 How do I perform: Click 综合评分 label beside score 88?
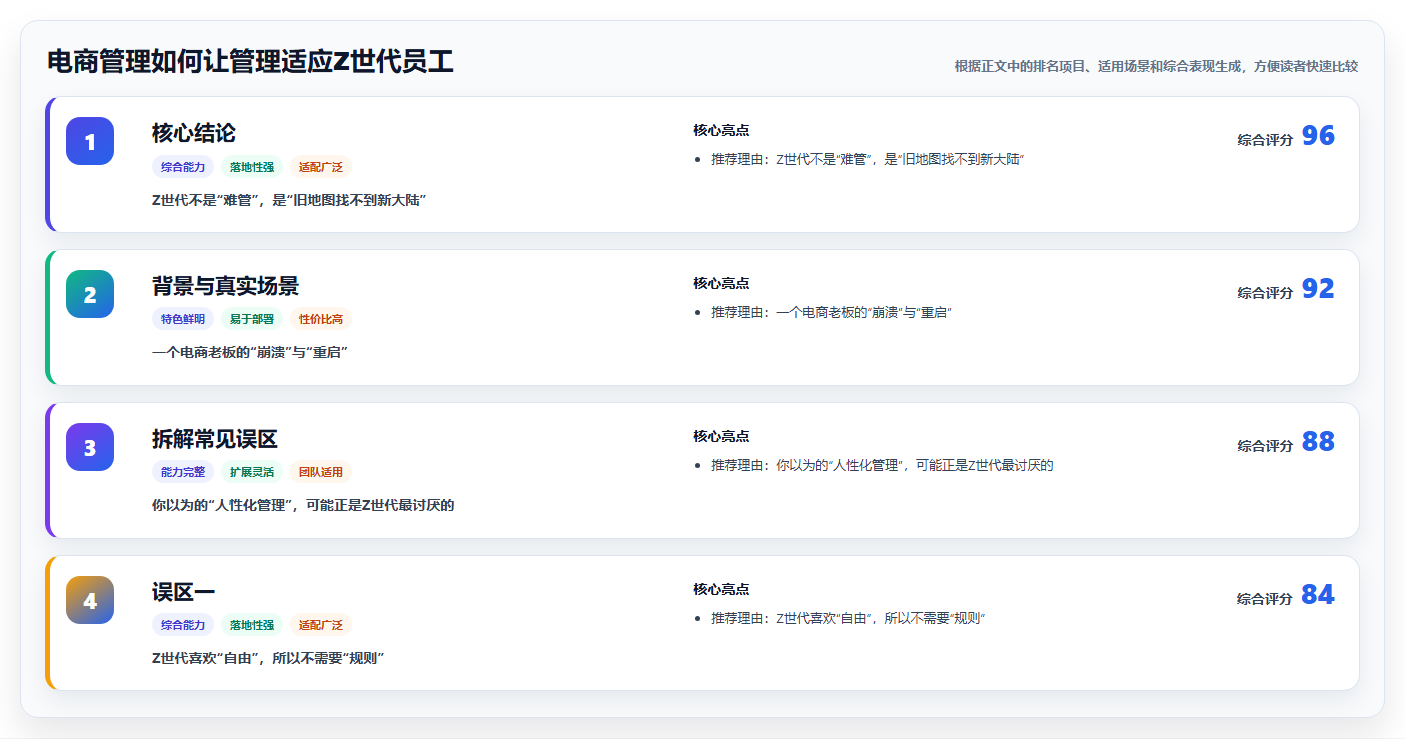[x=1265, y=446]
